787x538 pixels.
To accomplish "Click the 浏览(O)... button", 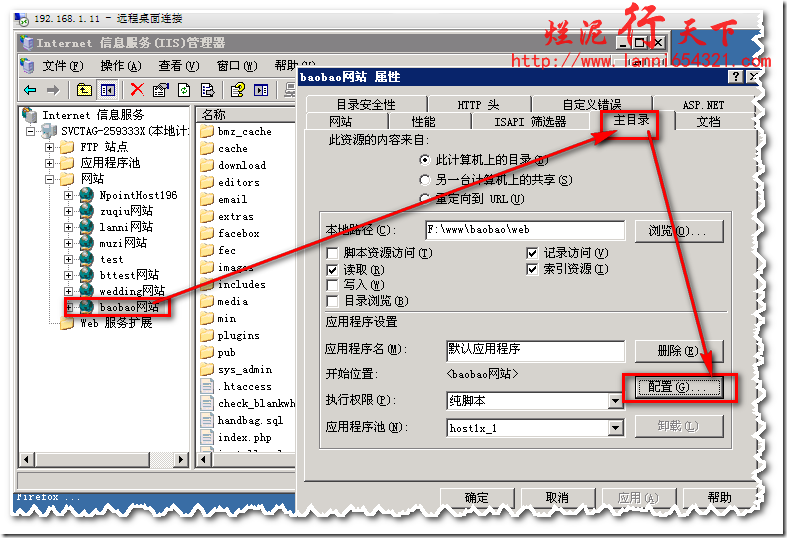I will tap(683, 231).
